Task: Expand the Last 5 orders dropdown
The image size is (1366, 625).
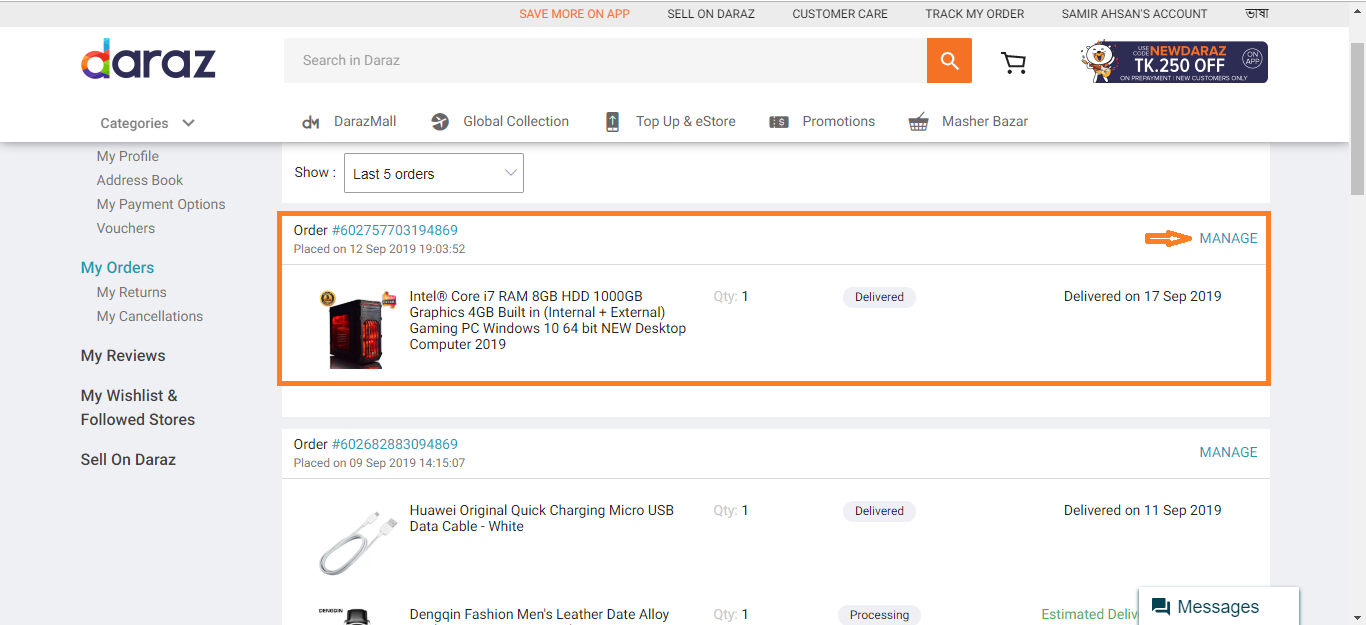Action: [x=434, y=174]
